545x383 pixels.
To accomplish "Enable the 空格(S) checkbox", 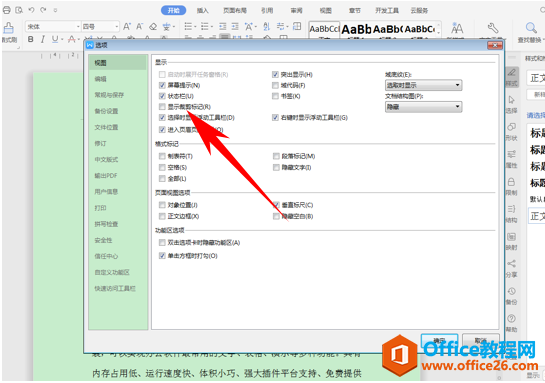I will [162, 168].
